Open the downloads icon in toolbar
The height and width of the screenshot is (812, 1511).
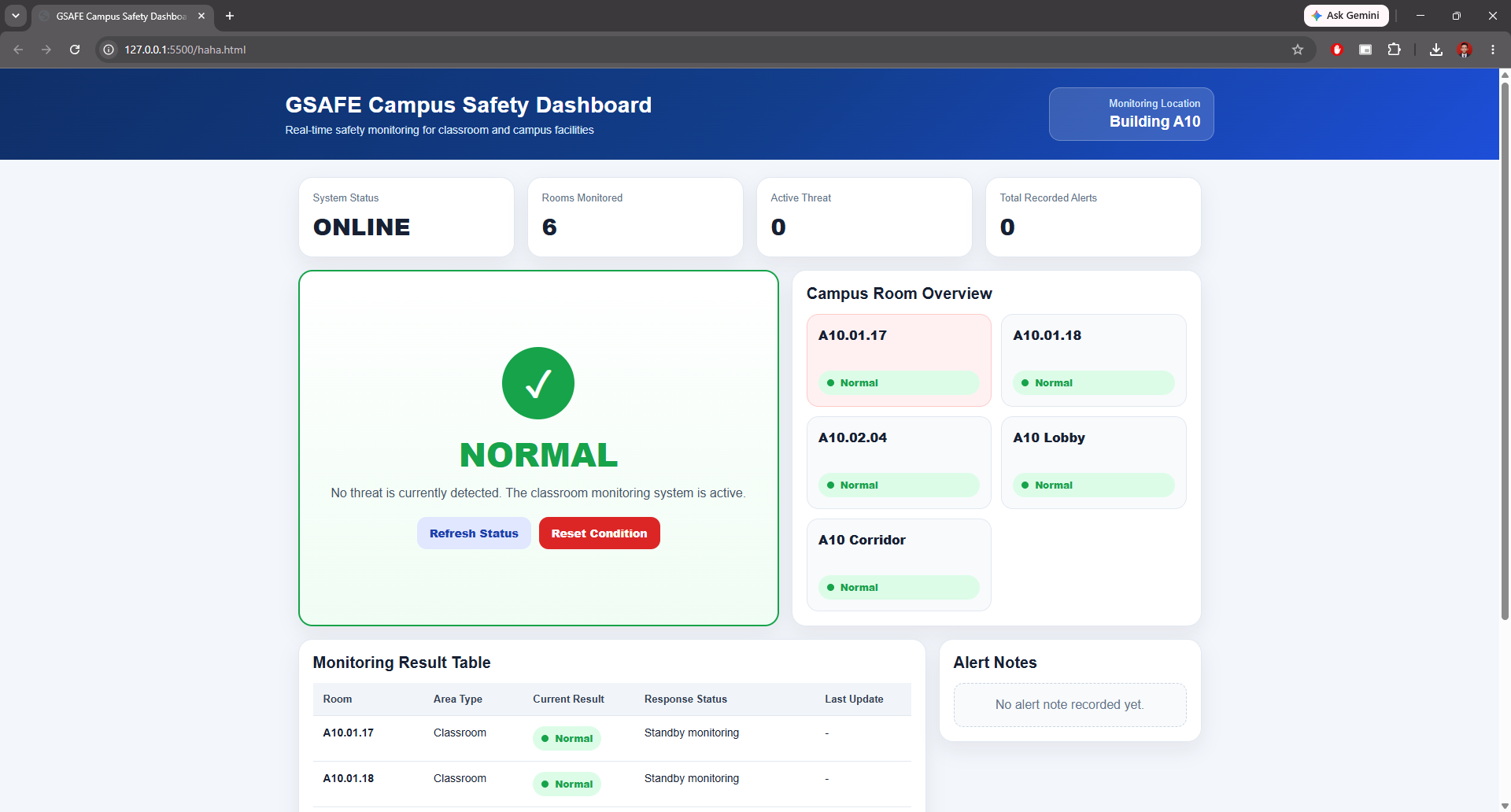pos(1436,50)
